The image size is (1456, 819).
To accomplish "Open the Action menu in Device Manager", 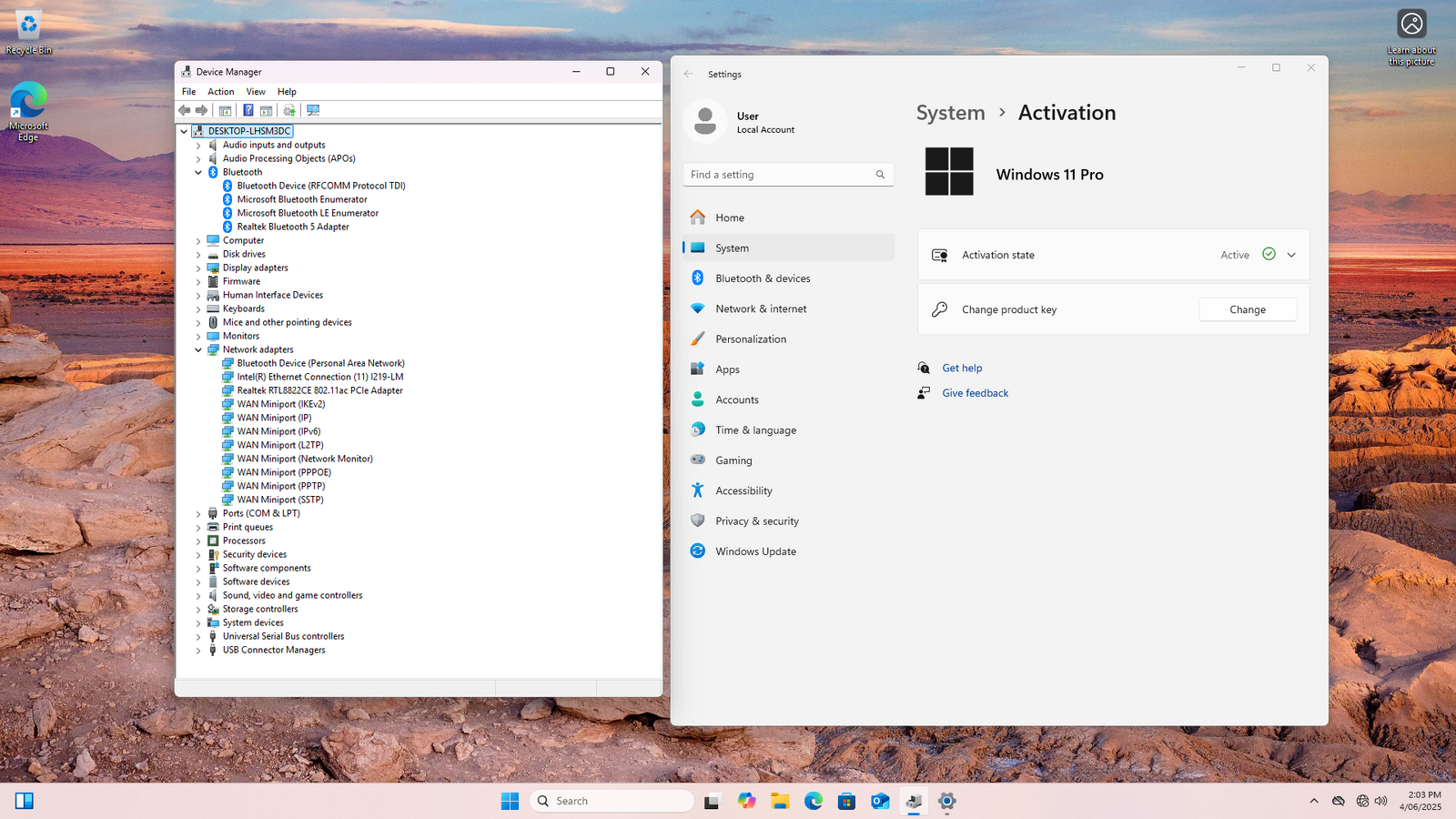I will pos(221,92).
